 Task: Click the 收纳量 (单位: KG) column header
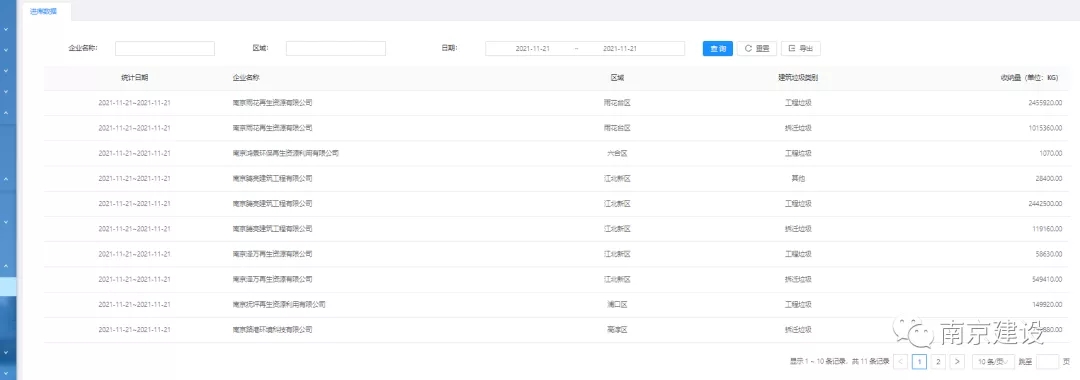click(1029, 78)
